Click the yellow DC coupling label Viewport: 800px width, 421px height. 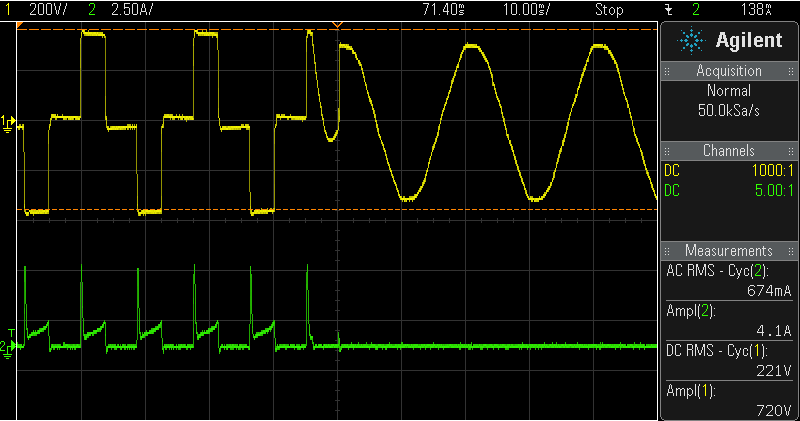(x=672, y=170)
